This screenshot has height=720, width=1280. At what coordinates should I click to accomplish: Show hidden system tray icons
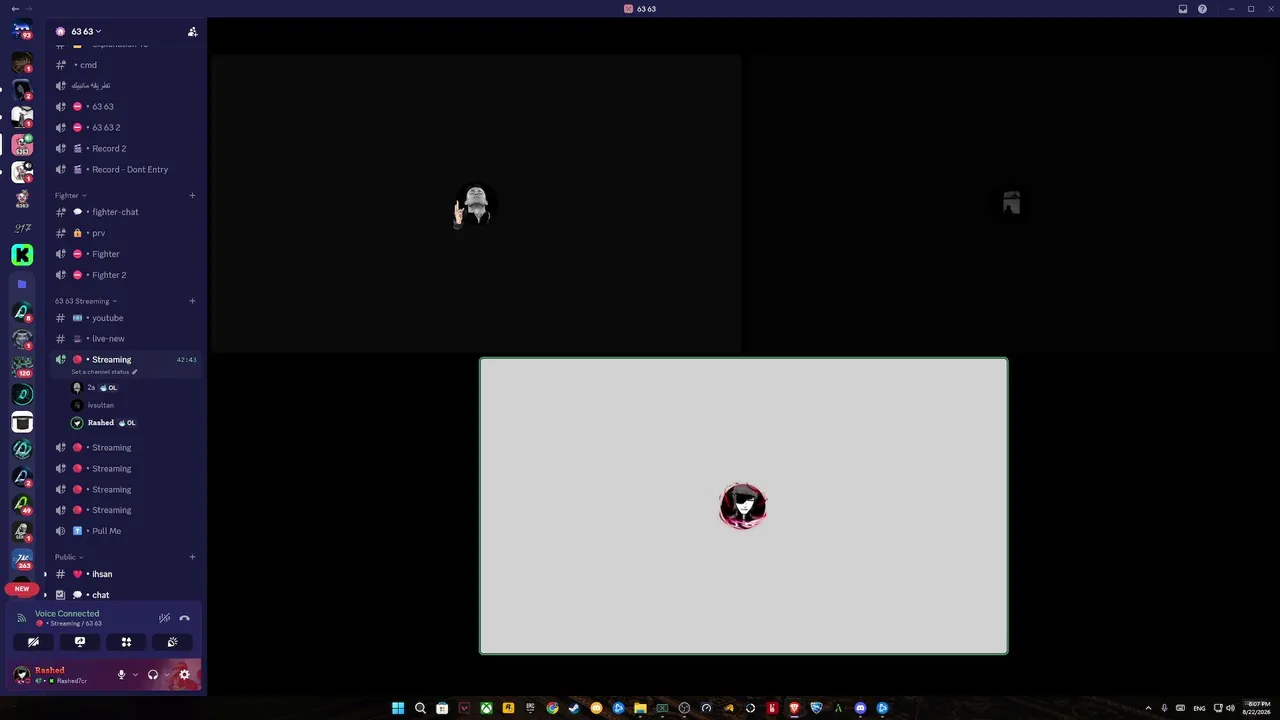pyautogui.click(x=1148, y=708)
